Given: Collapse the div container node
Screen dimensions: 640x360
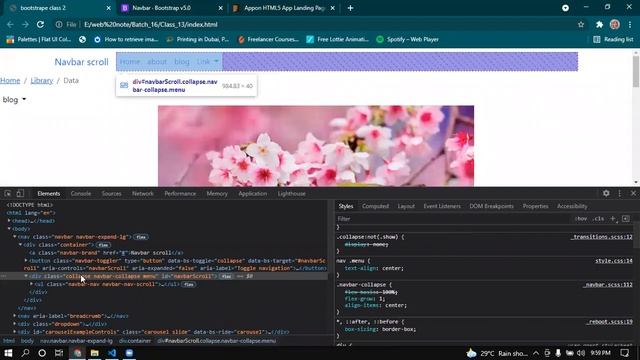Looking at the screenshot, I should 20,244.
